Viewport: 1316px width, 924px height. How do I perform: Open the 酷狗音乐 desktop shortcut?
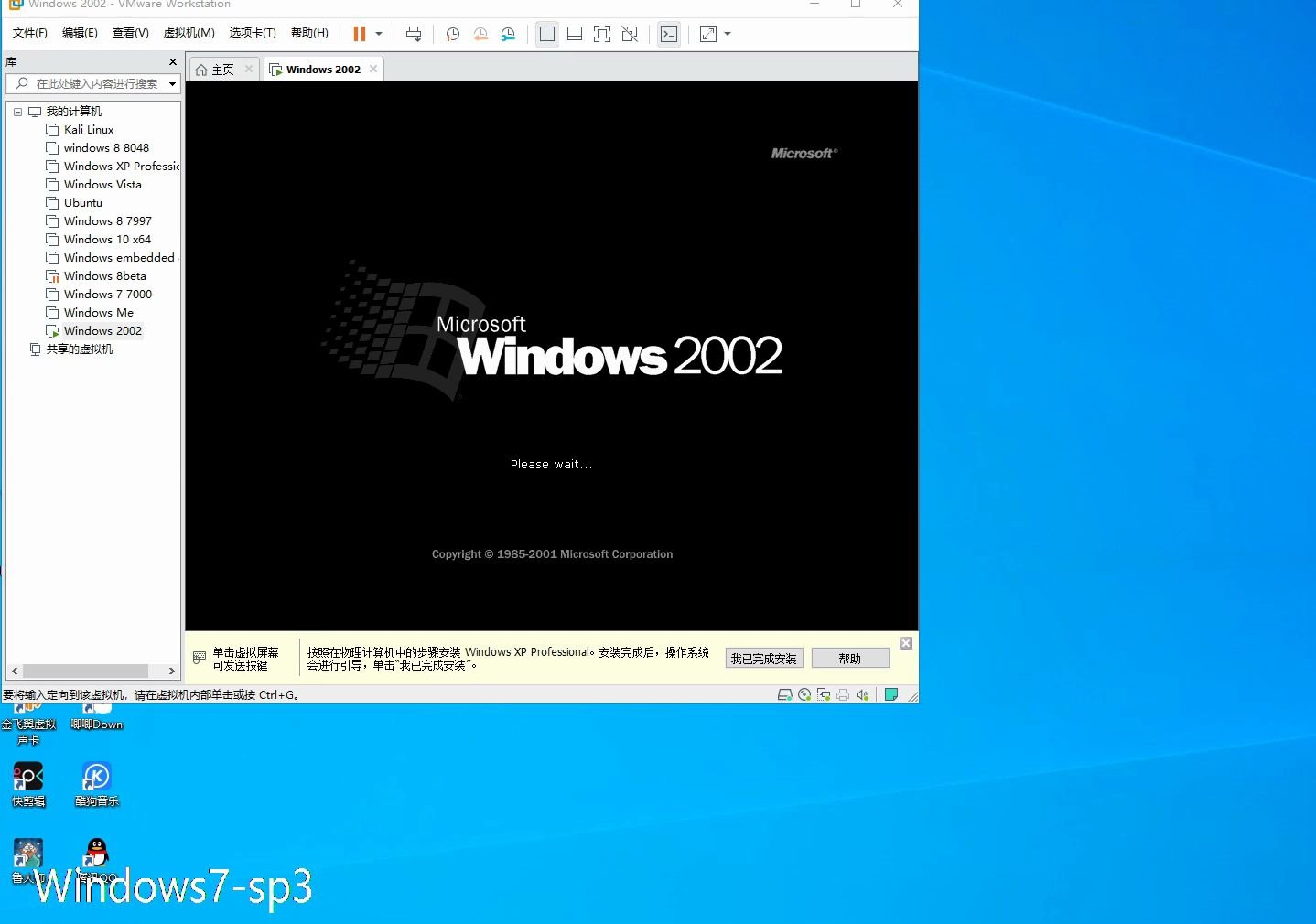[x=96, y=785]
